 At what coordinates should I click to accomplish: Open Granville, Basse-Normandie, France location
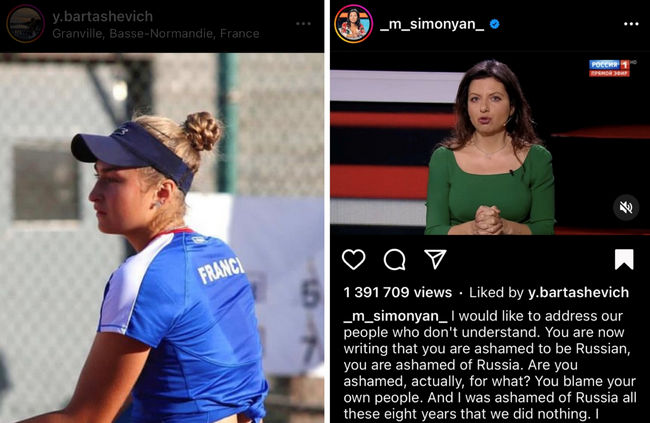[x=156, y=33]
